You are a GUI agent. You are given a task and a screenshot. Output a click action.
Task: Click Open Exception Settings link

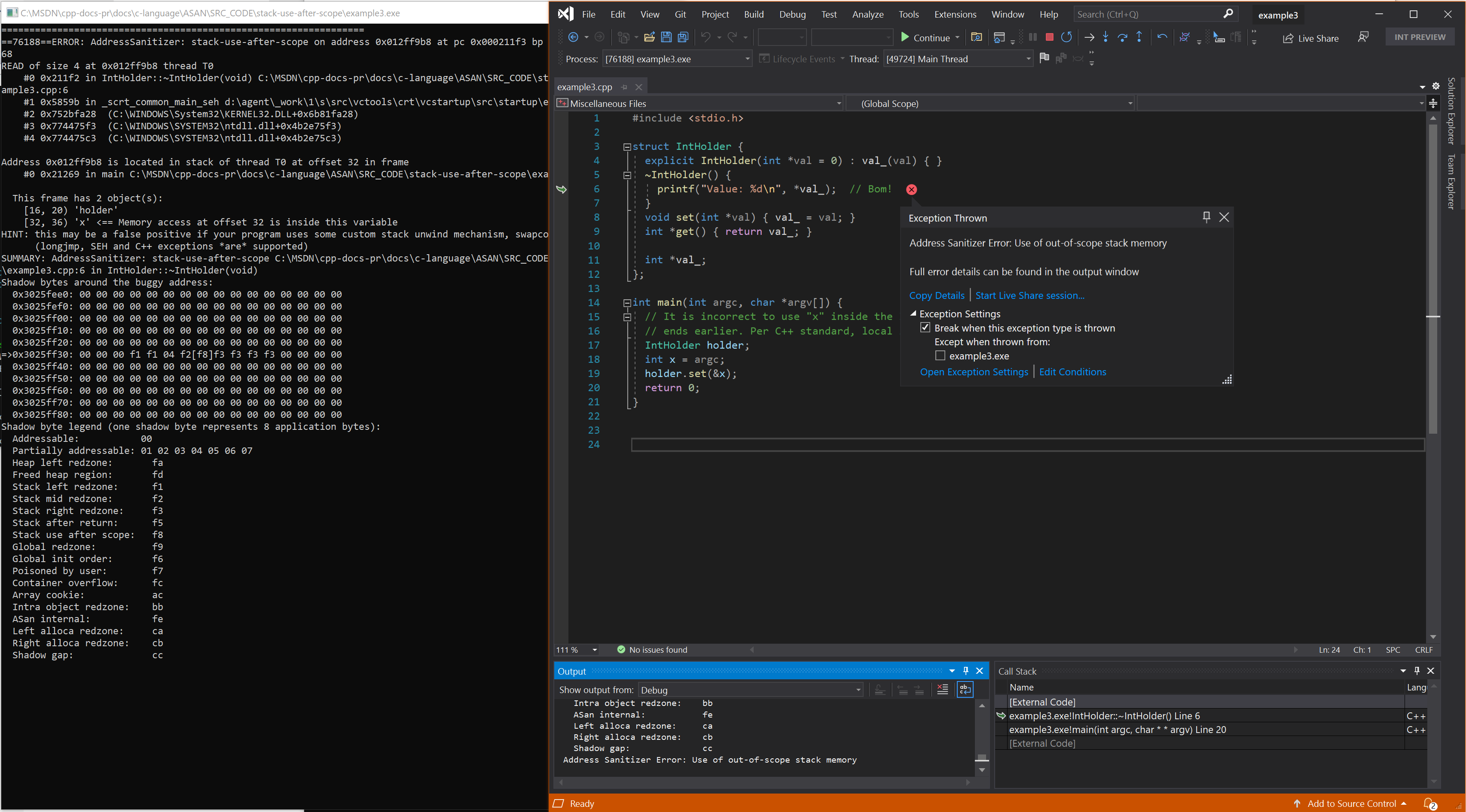(971, 372)
